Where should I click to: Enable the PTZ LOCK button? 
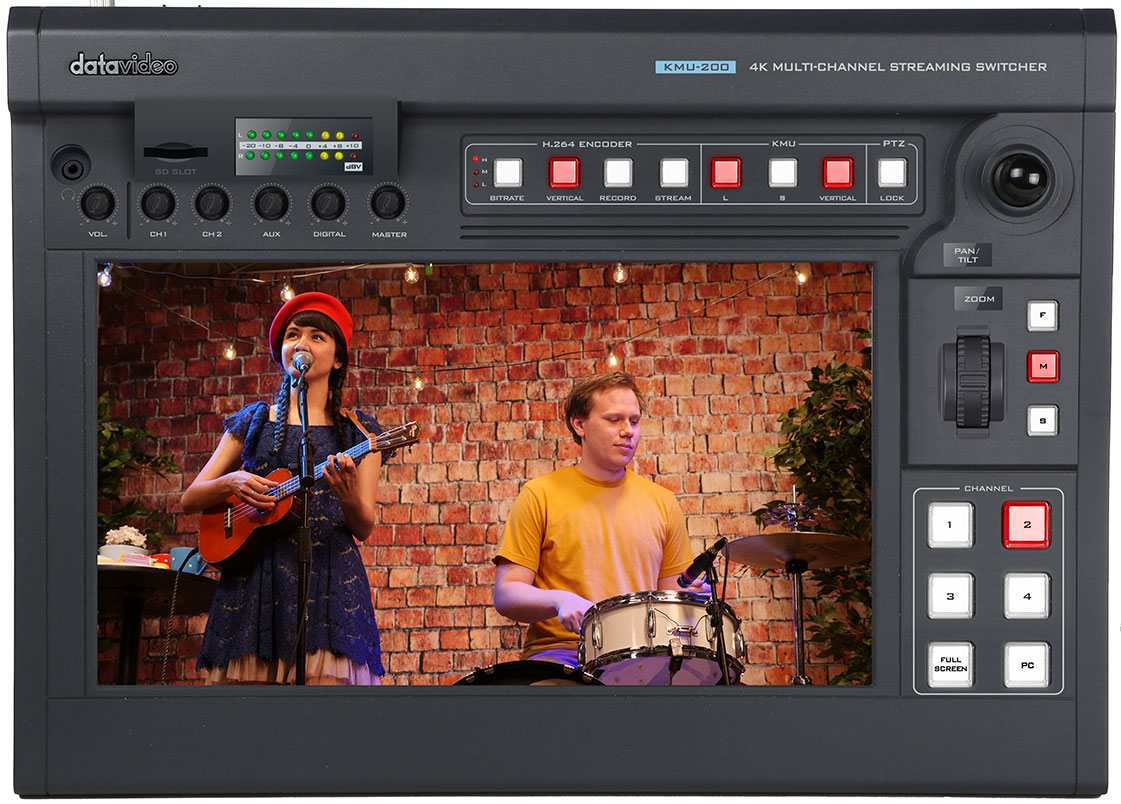click(892, 173)
